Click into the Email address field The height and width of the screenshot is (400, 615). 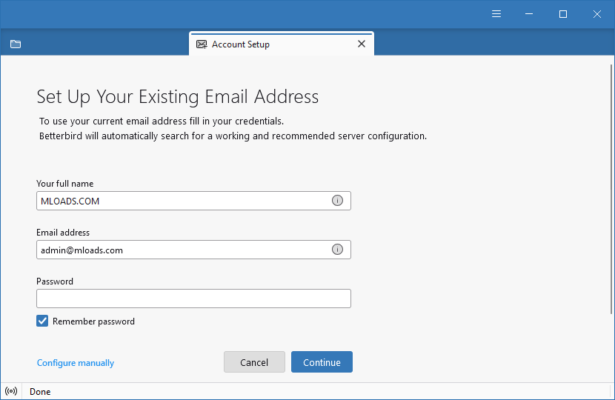(x=180, y=249)
